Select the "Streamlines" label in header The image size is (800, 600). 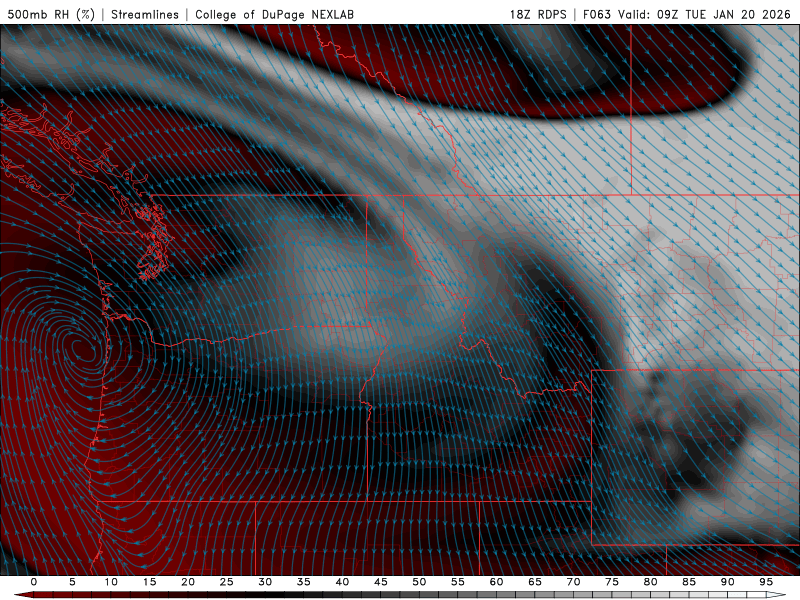coord(145,14)
